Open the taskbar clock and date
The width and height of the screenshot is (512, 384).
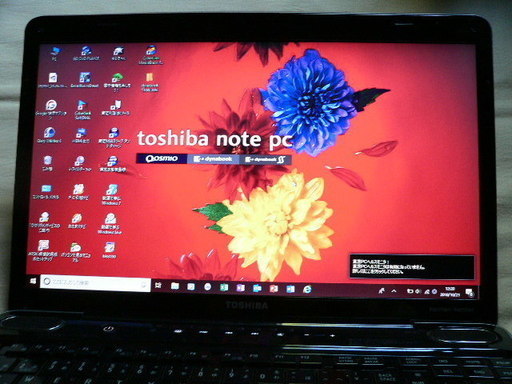coord(450,292)
